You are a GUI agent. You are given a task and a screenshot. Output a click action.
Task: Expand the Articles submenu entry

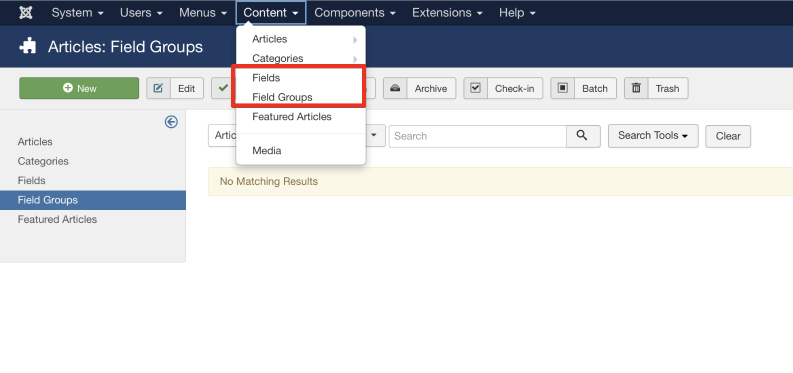[x=301, y=39]
